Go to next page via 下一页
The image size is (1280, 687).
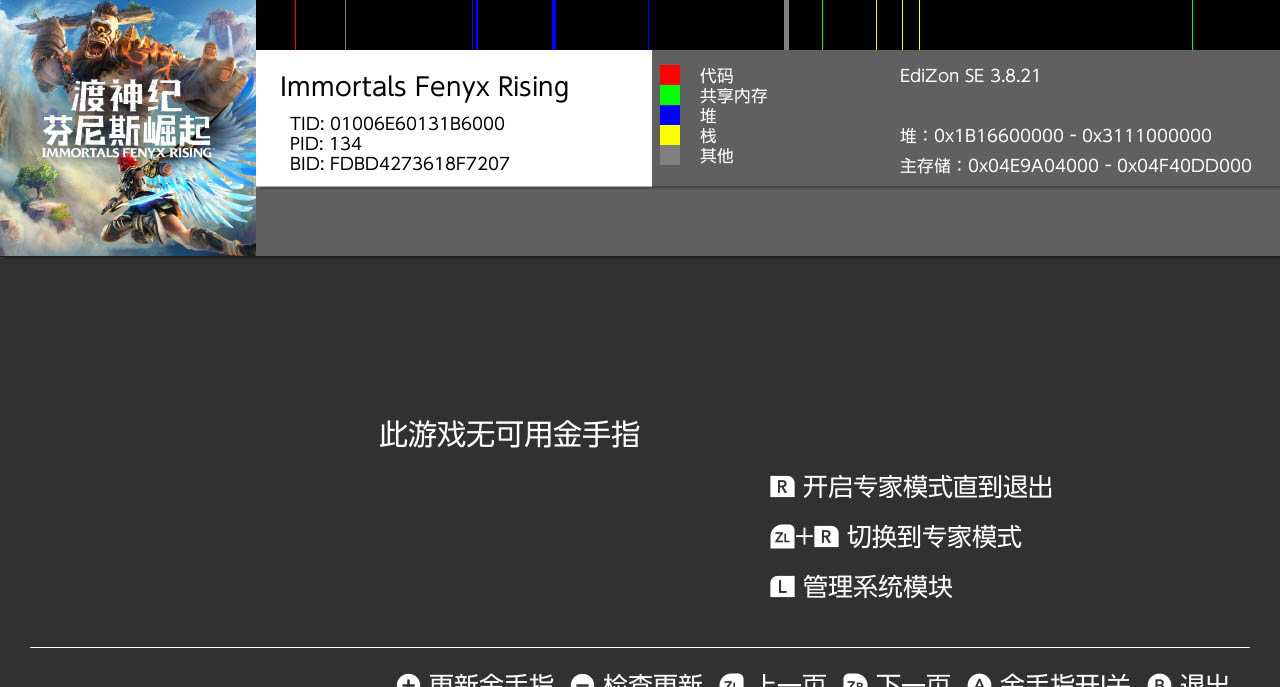tap(913, 680)
